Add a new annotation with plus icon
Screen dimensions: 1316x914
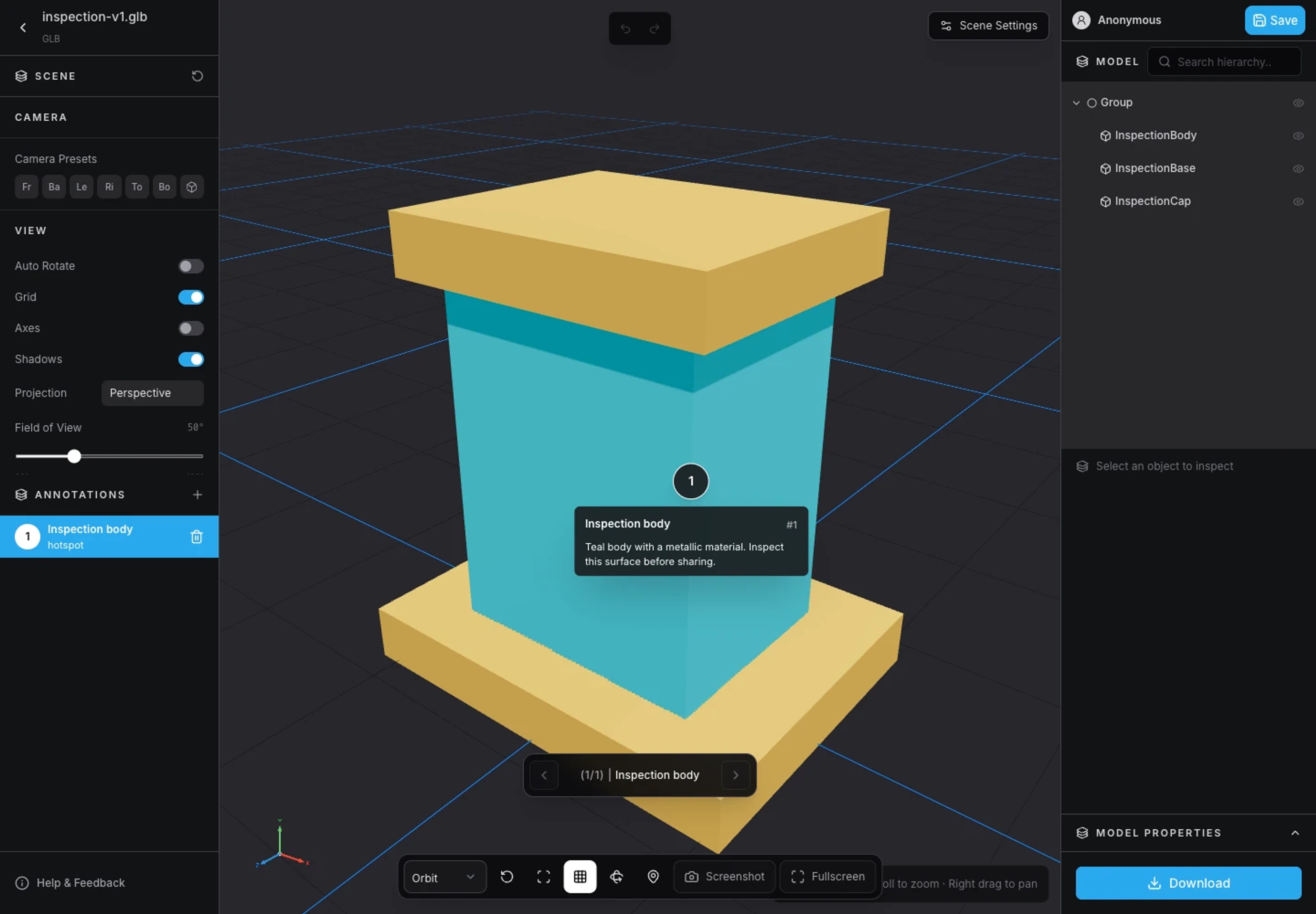(x=197, y=495)
